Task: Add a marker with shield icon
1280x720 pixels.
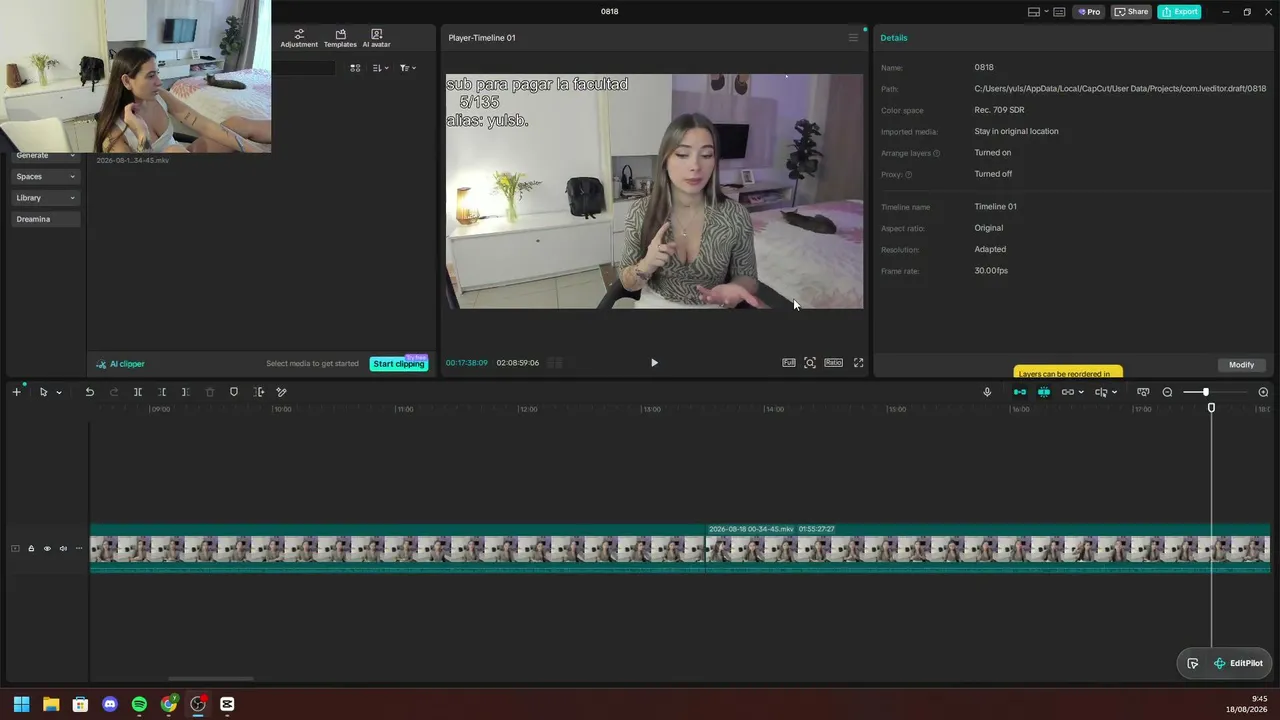Action: (x=234, y=392)
